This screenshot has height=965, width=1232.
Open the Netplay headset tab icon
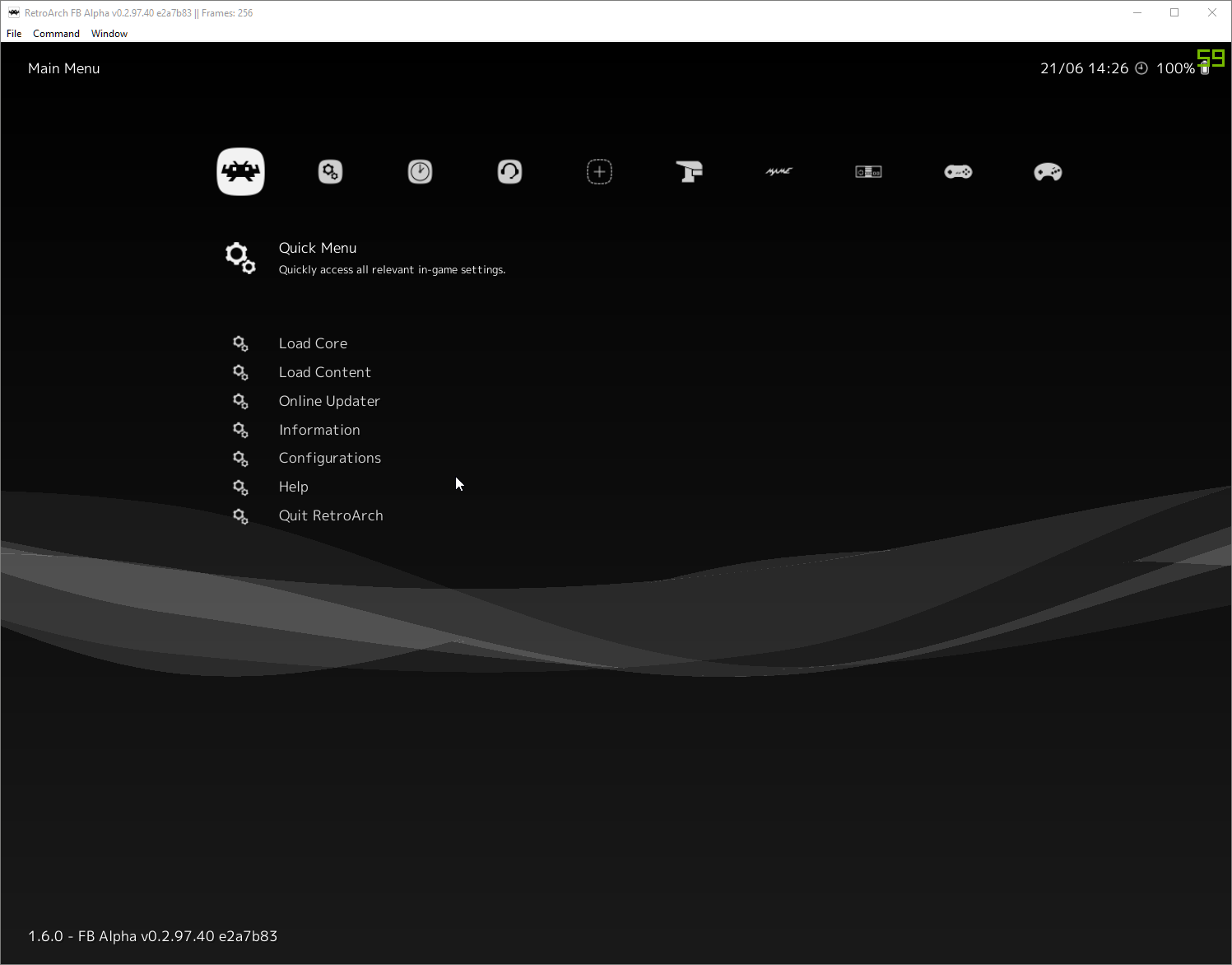click(509, 171)
